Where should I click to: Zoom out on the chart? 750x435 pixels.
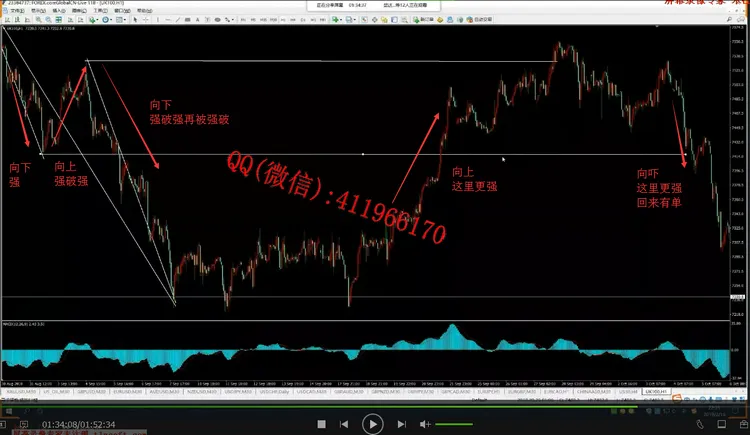(x=48, y=20)
